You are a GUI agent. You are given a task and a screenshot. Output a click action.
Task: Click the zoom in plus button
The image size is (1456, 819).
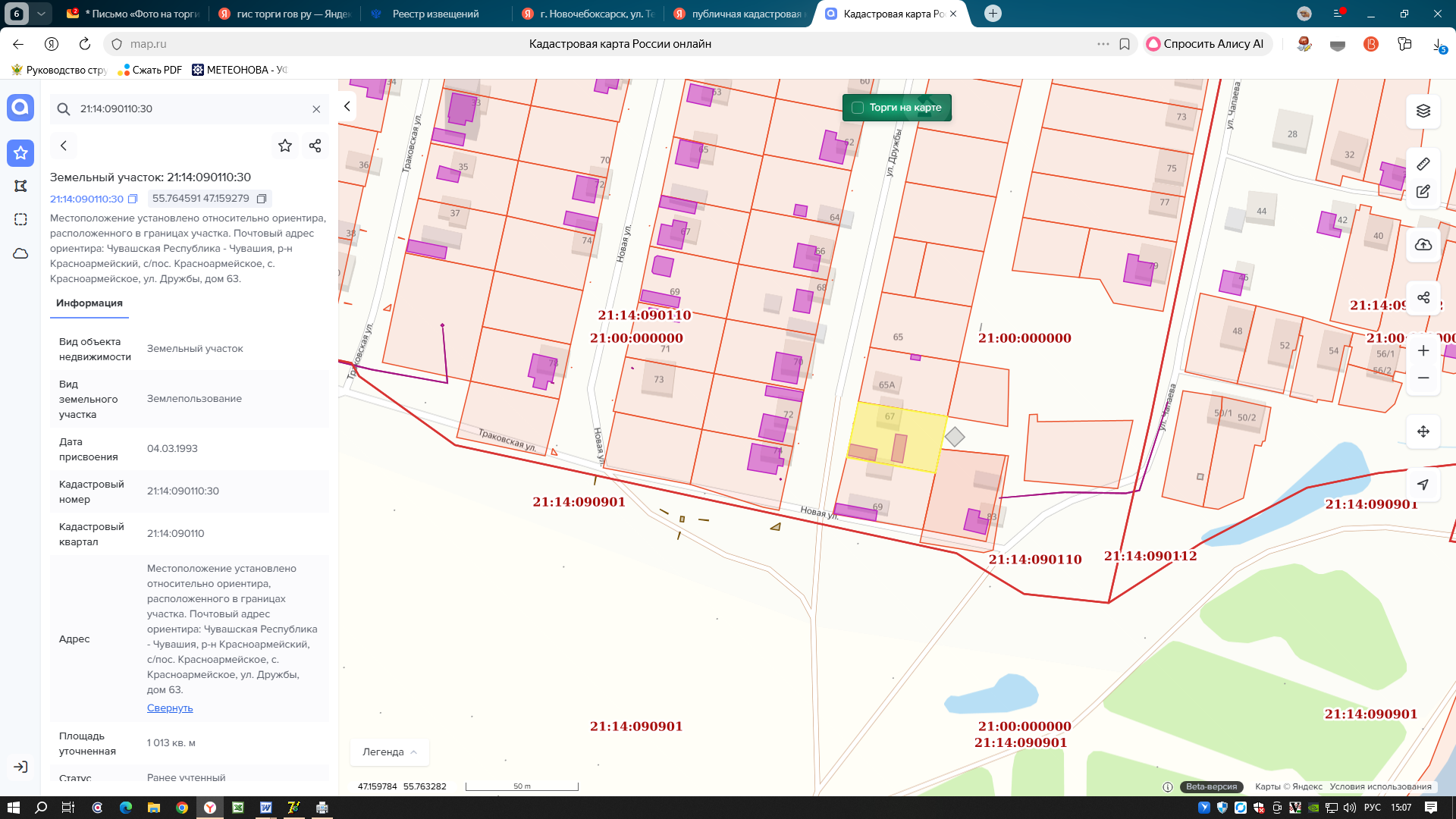(x=1423, y=350)
